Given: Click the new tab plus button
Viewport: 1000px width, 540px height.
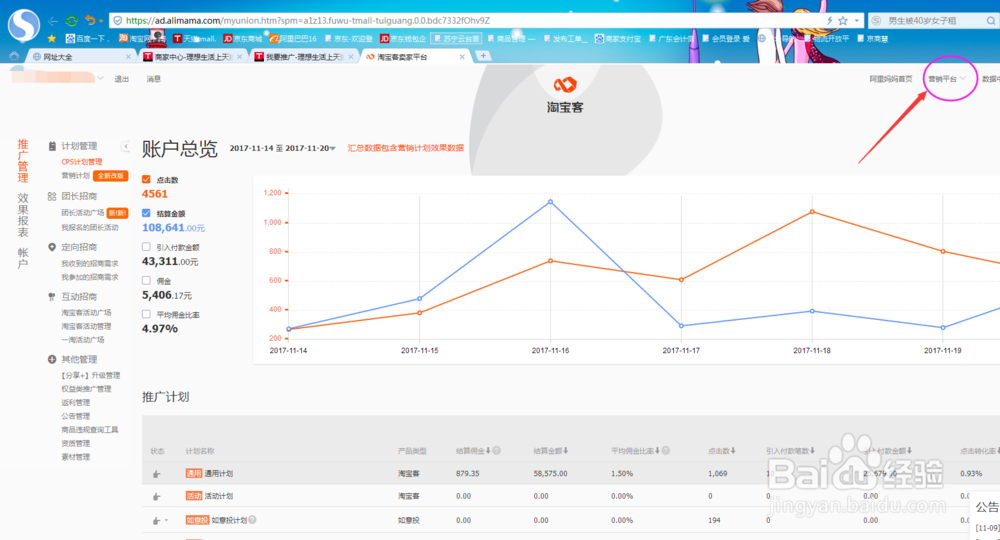Looking at the screenshot, I should (484, 56).
